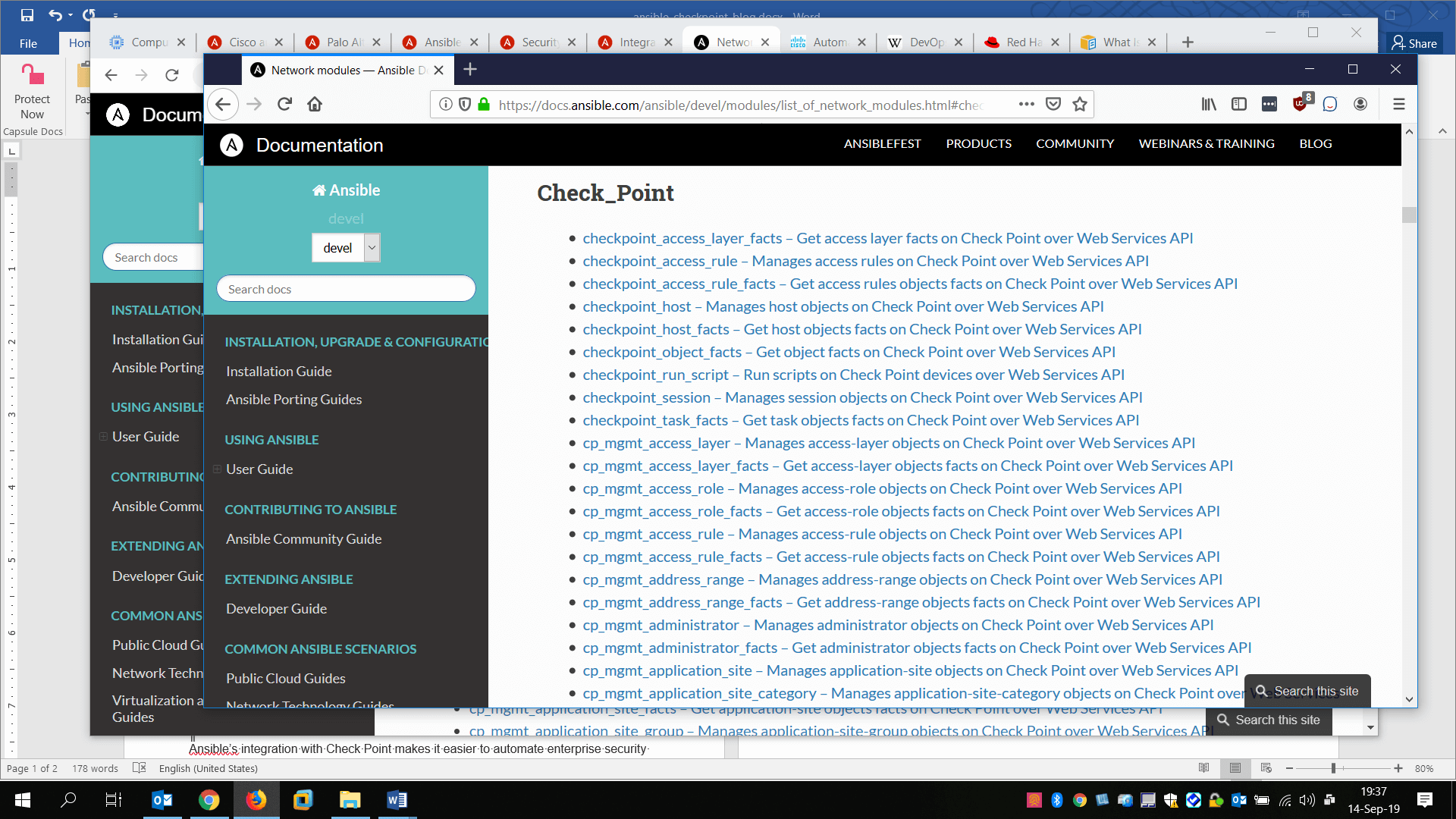The image size is (1456, 819).
Task: Save document icon in Word title bar
Action: click(27, 14)
